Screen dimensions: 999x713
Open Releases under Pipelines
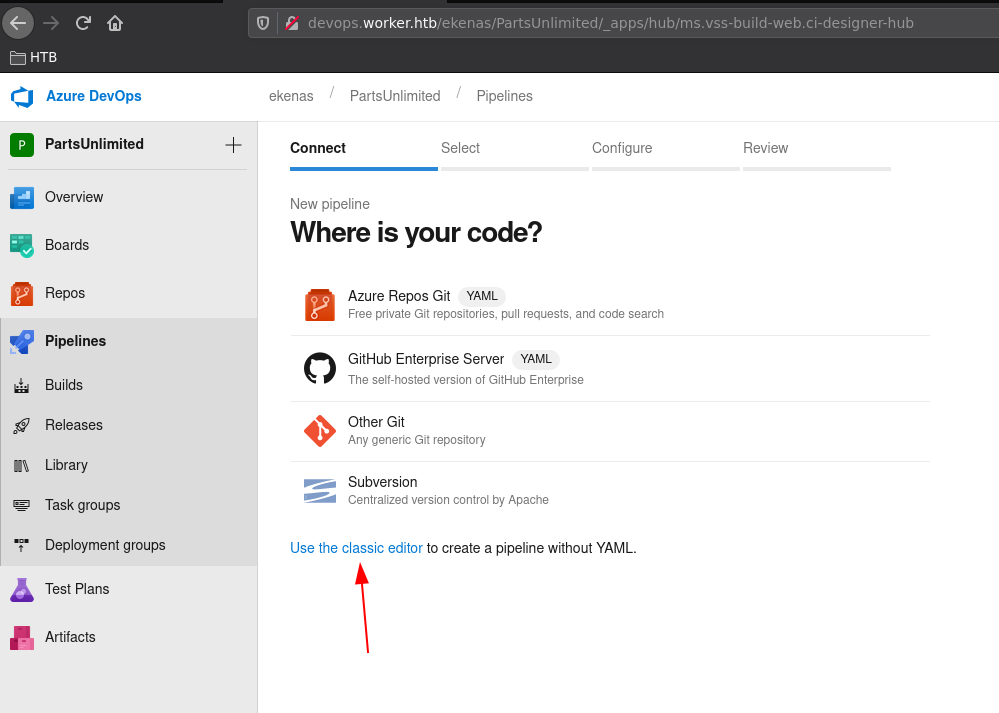coord(129,426)
